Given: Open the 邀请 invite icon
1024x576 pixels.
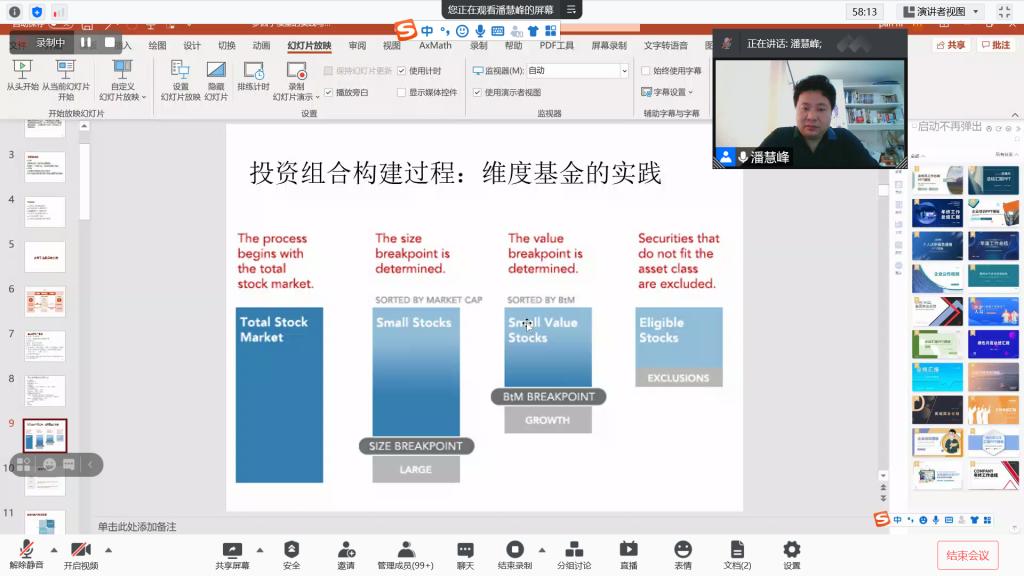Looking at the screenshot, I should pos(345,555).
